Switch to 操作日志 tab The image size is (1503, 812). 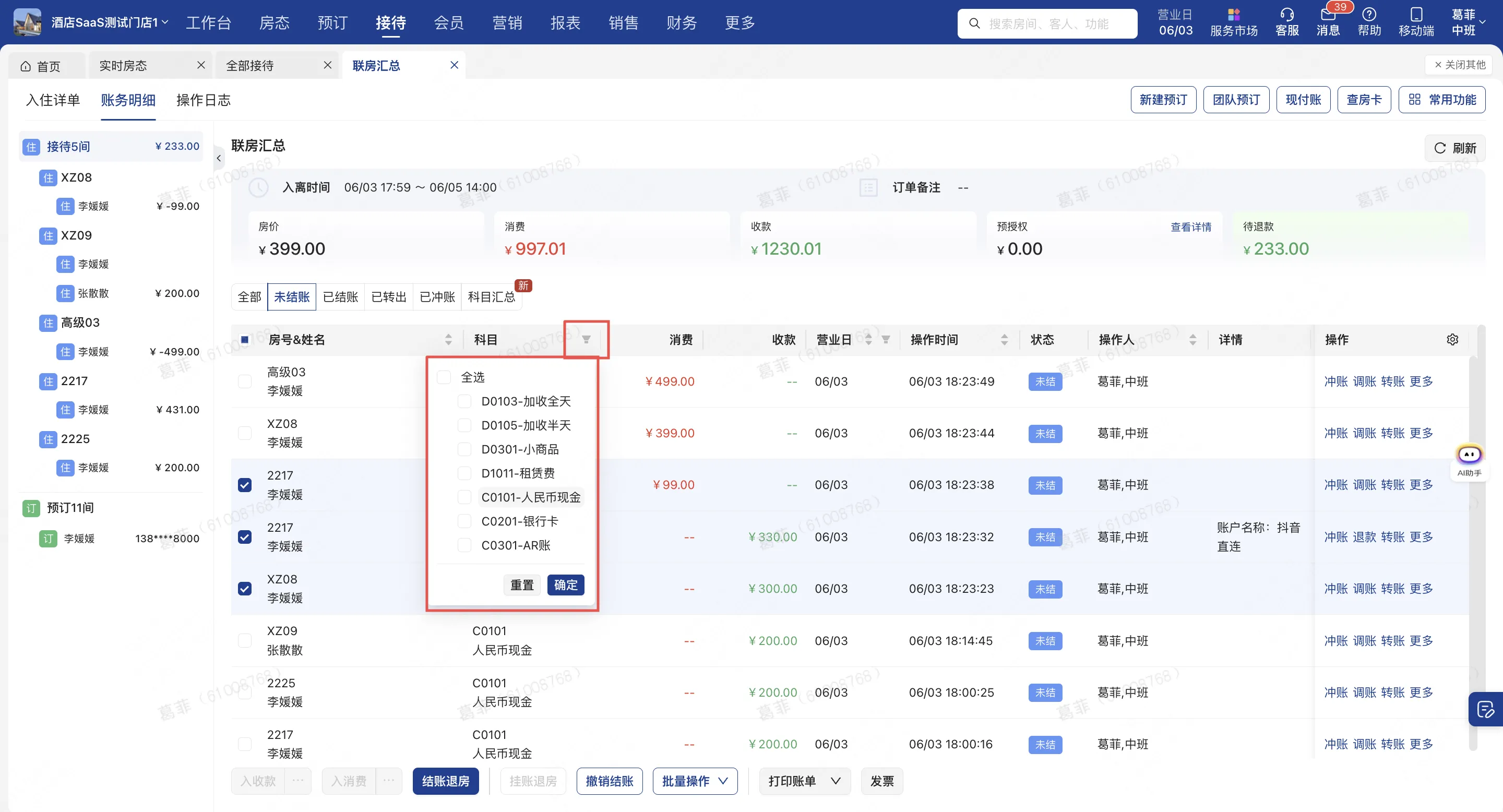[x=203, y=100]
